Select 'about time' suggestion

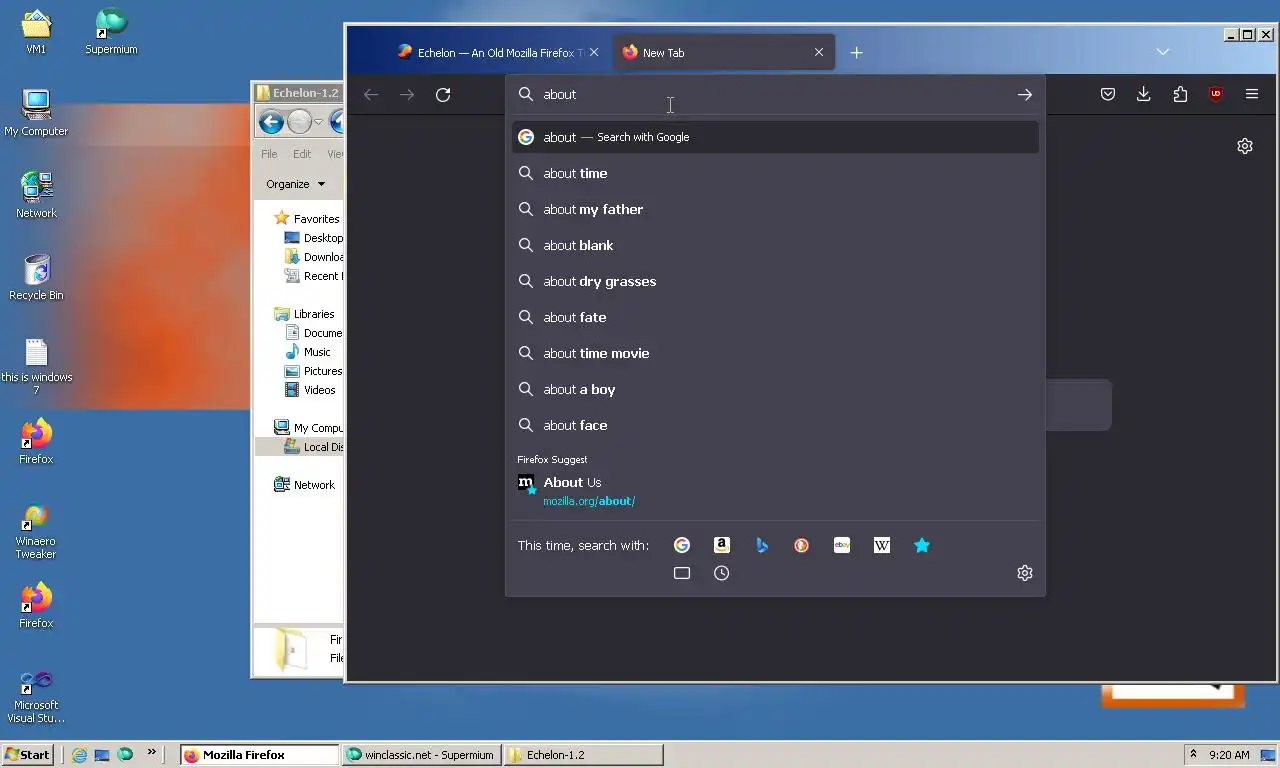click(x=775, y=173)
